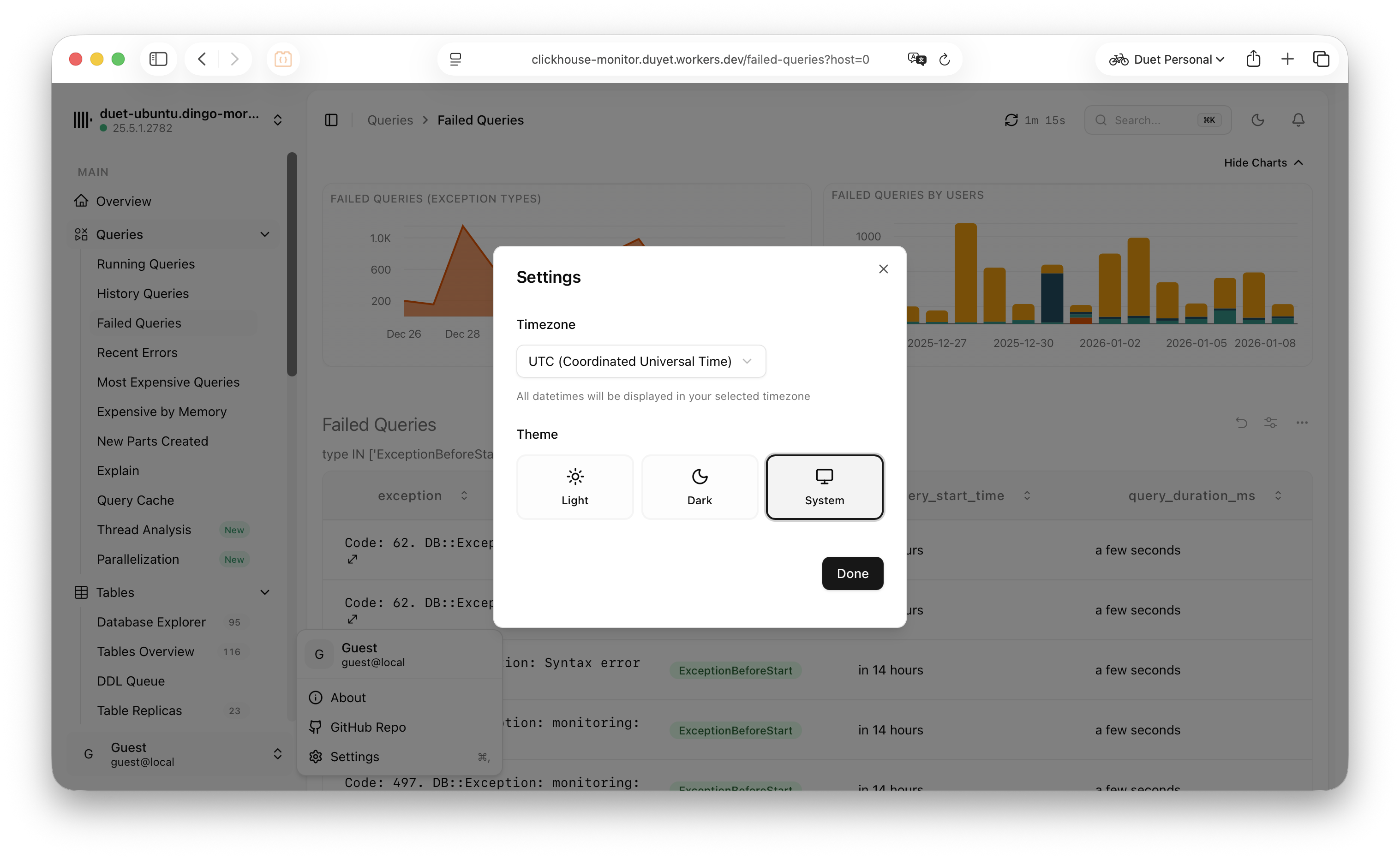Open the Timezone dropdown
The height and width of the screenshot is (859, 1400).
[x=640, y=361]
